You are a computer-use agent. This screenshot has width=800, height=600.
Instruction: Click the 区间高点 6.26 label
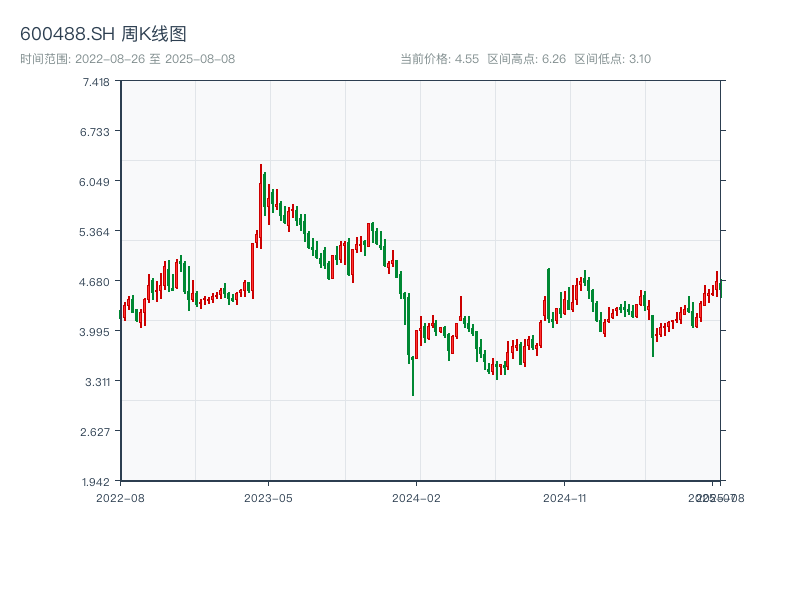pyautogui.click(x=527, y=59)
